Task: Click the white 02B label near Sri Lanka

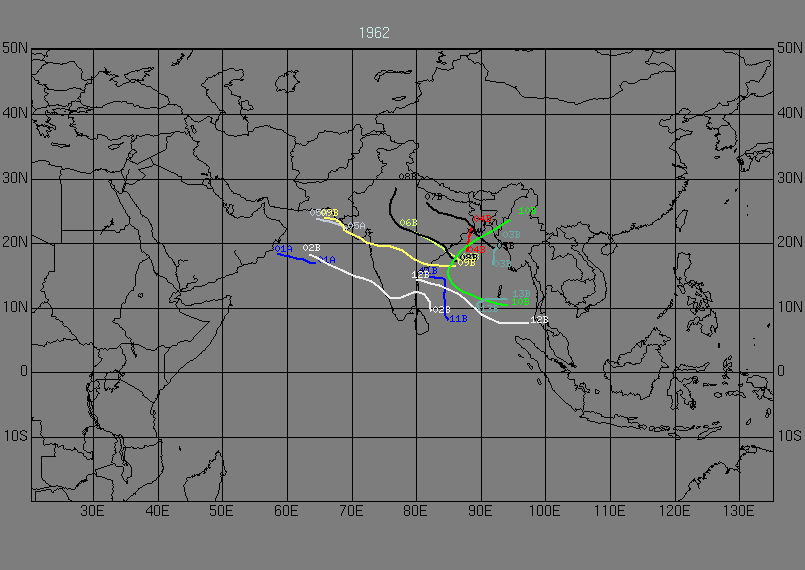Action: coord(439,310)
